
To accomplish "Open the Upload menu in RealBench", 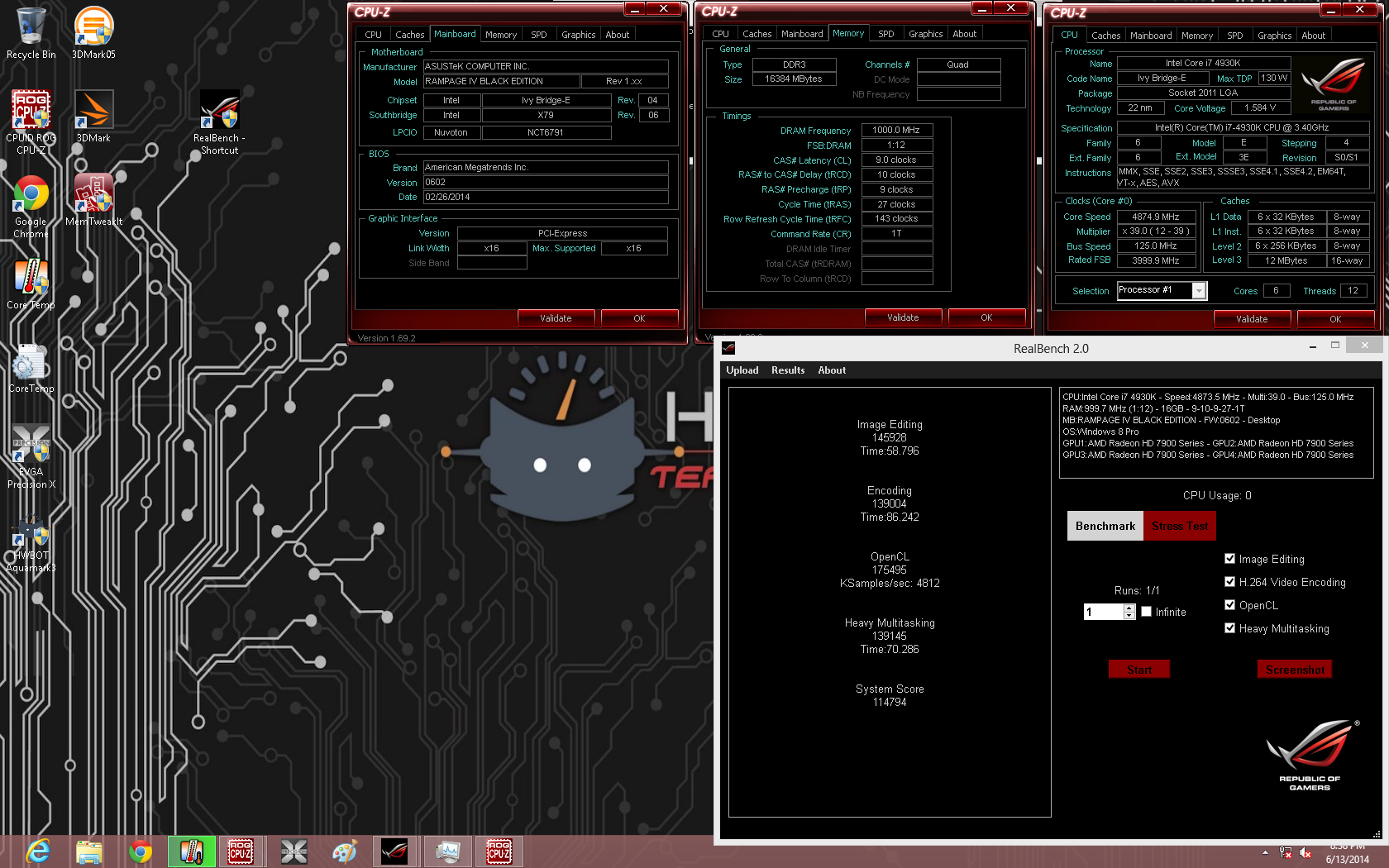I will pos(742,370).
